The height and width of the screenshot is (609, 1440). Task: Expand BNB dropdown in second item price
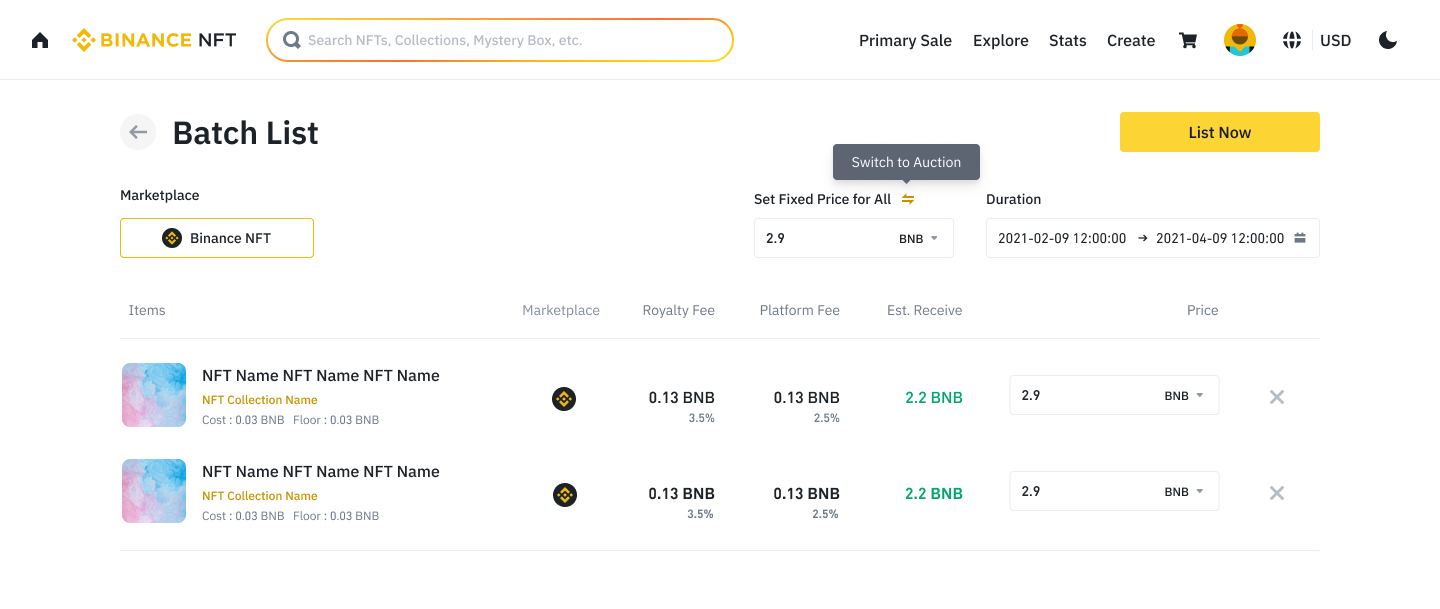pos(1185,492)
